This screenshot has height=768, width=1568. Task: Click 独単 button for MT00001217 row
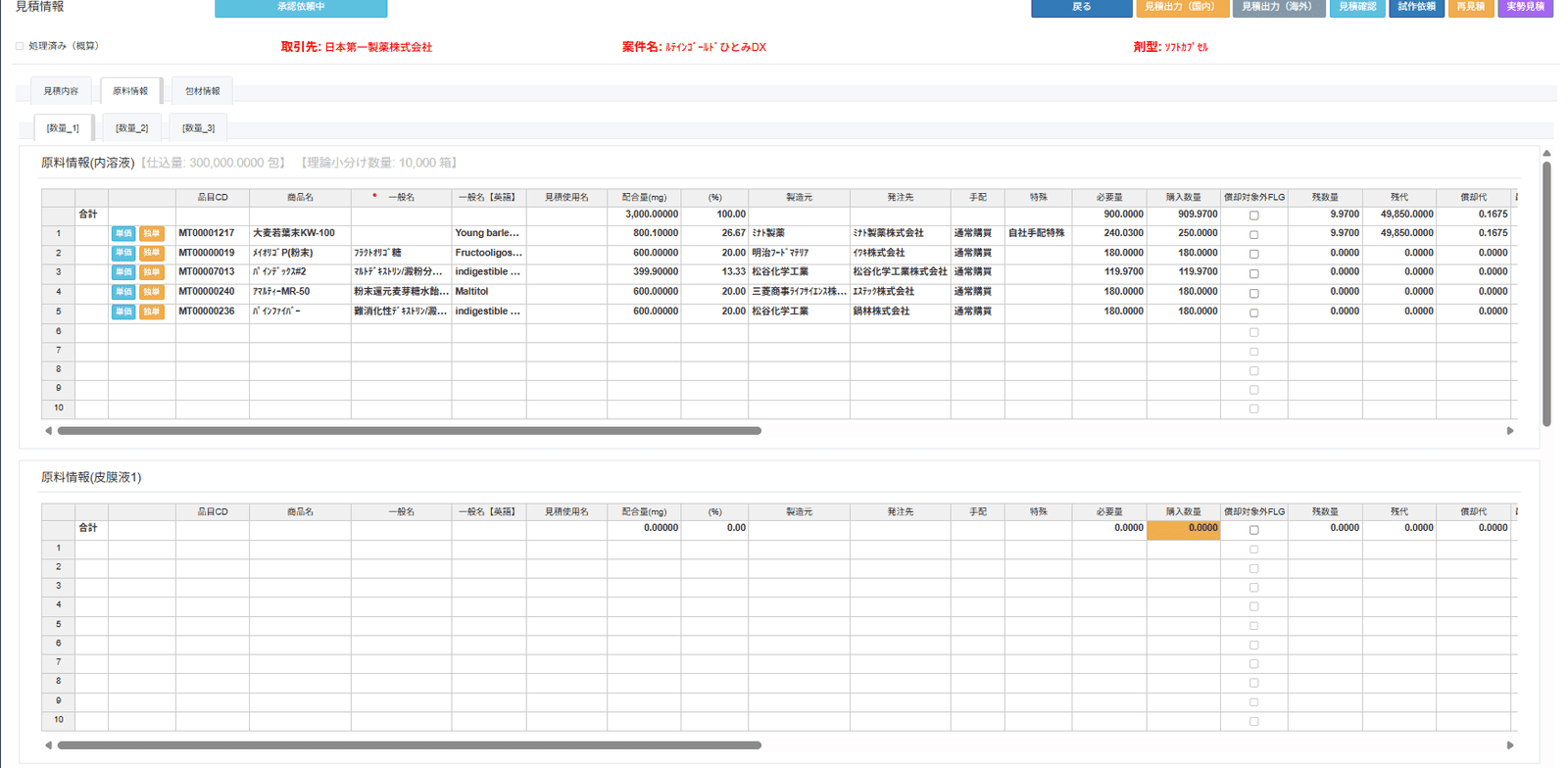point(151,233)
